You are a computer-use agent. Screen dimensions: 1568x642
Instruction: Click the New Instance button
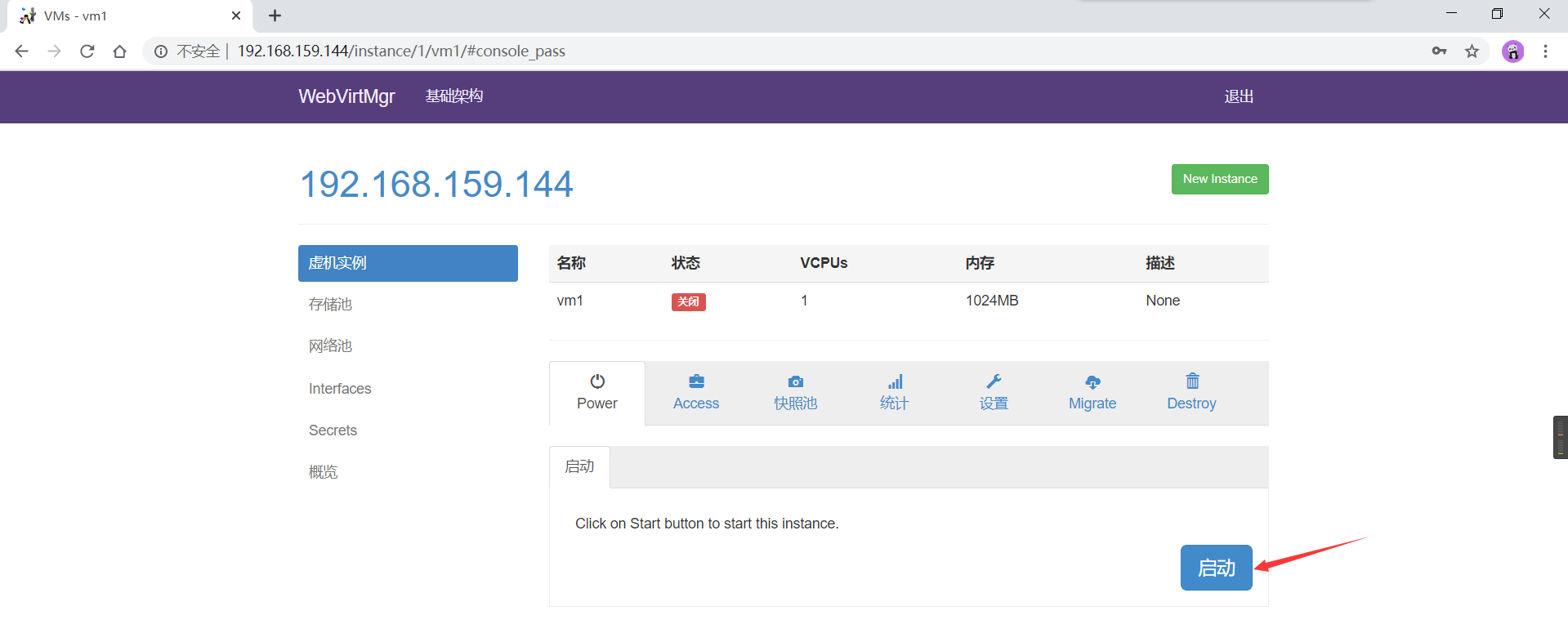(1220, 179)
